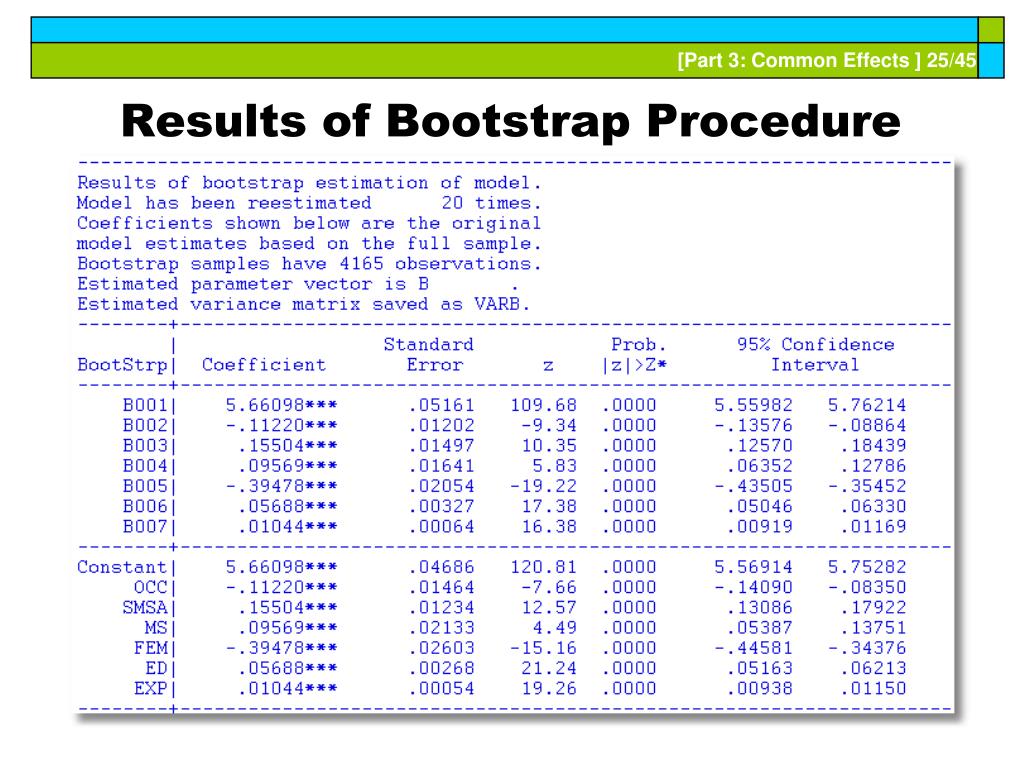The image size is (1024, 768).
Task: Click confidence bound '.06213'
Action: click(873, 669)
